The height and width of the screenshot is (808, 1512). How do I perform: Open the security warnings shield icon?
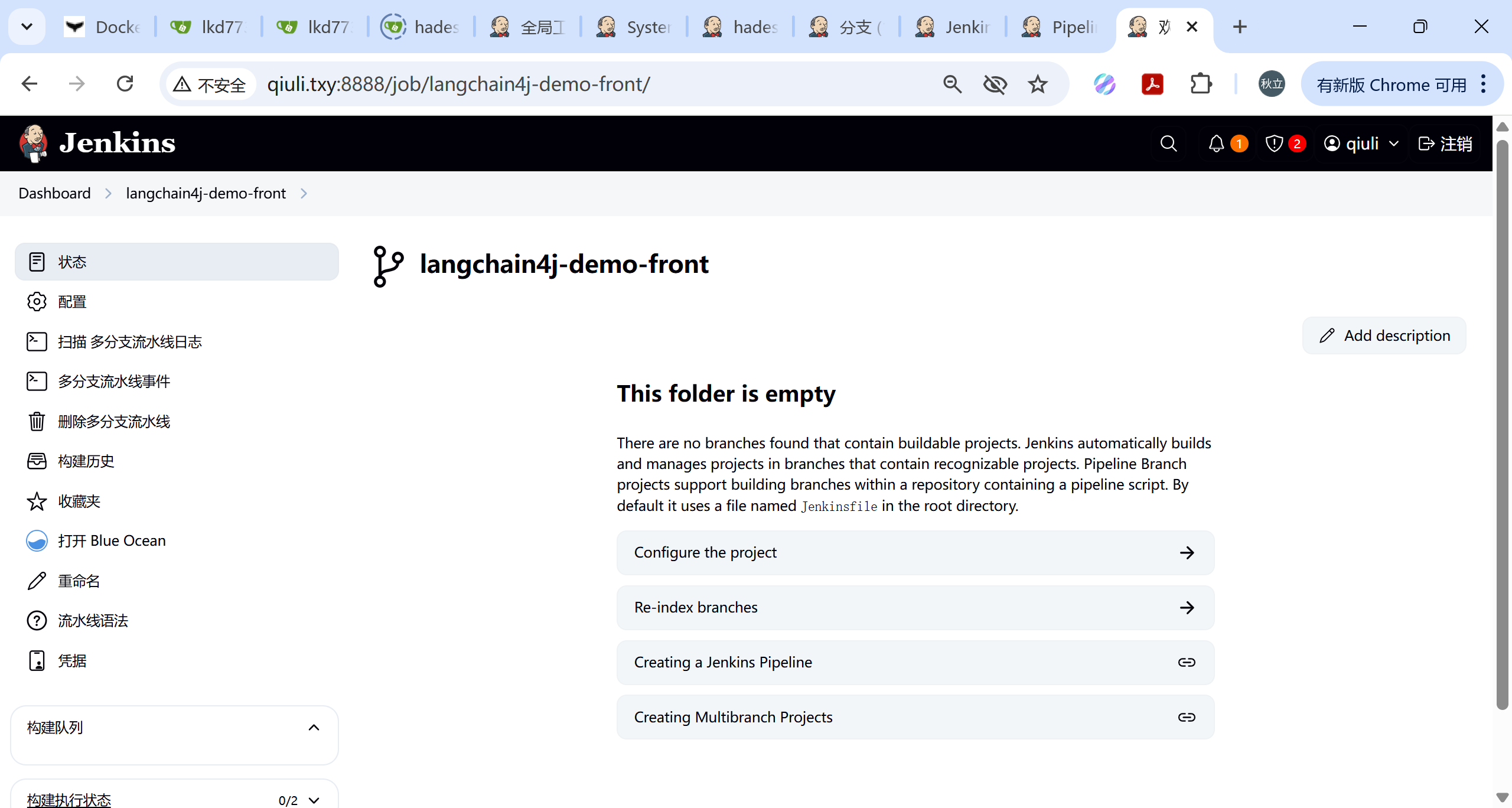coord(1274,144)
